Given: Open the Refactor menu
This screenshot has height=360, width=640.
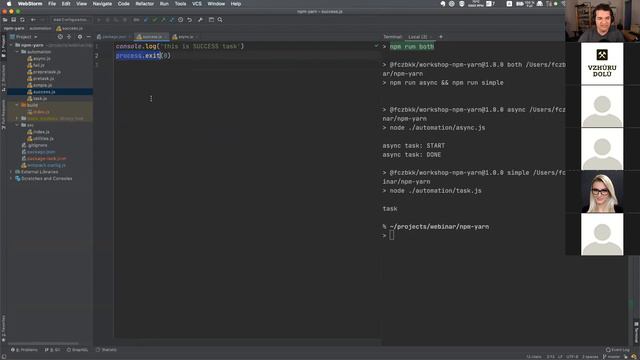Looking at the screenshot, I should tap(144, 4).
